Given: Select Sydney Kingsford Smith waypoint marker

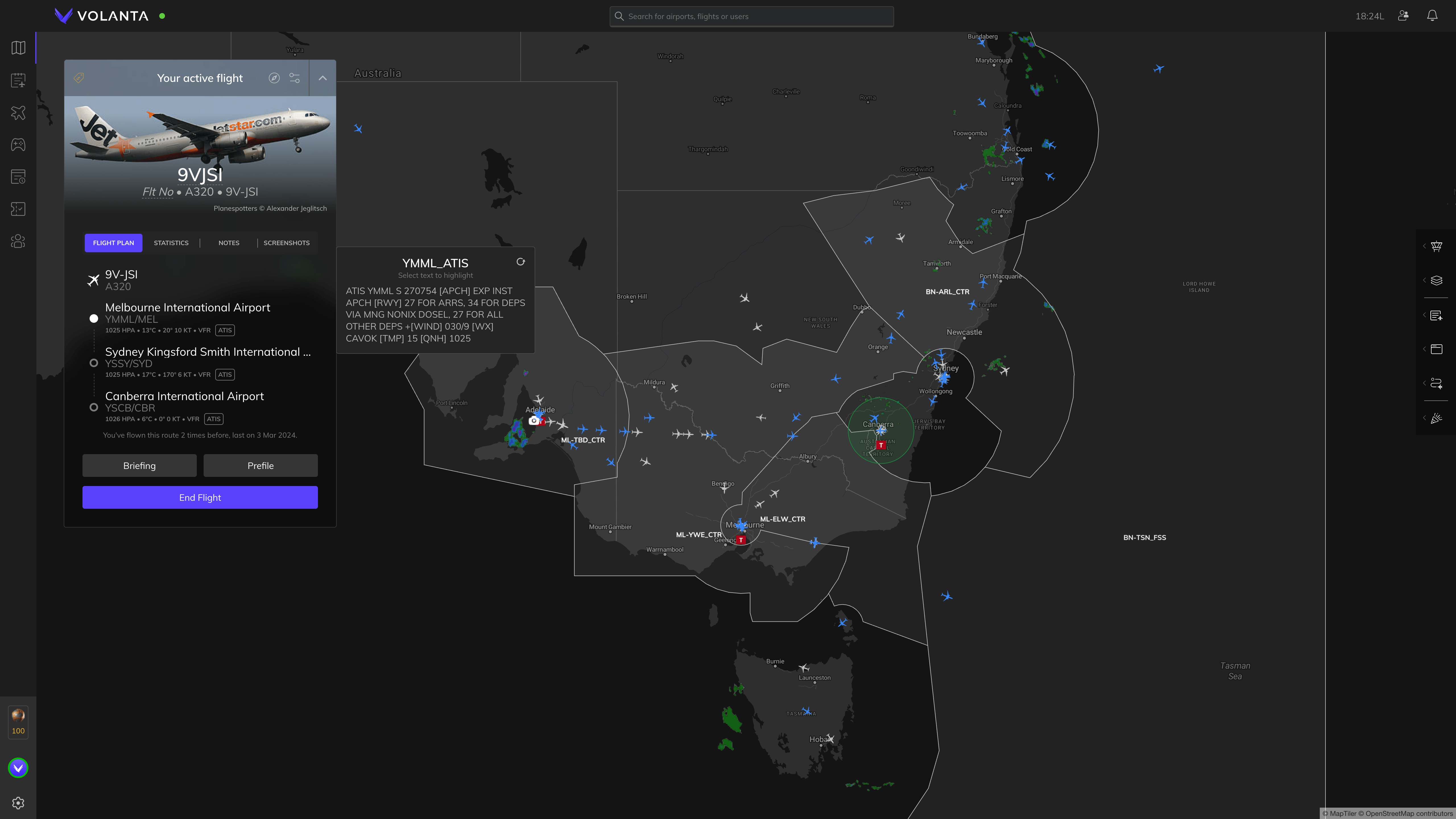Looking at the screenshot, I should click(94, 363).
